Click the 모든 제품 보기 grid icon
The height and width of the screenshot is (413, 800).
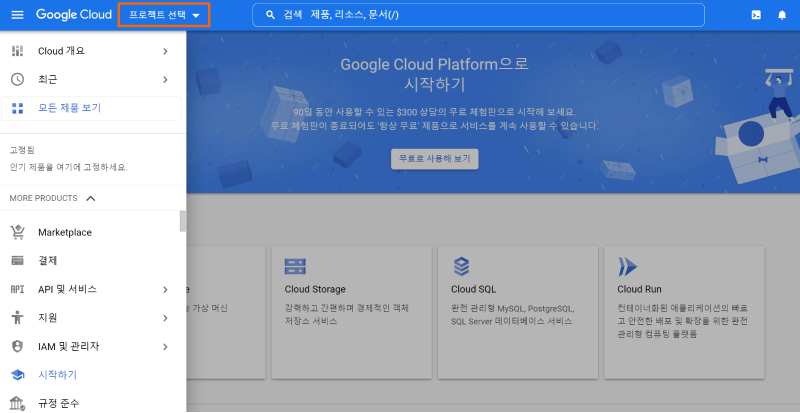click(17, 108)
